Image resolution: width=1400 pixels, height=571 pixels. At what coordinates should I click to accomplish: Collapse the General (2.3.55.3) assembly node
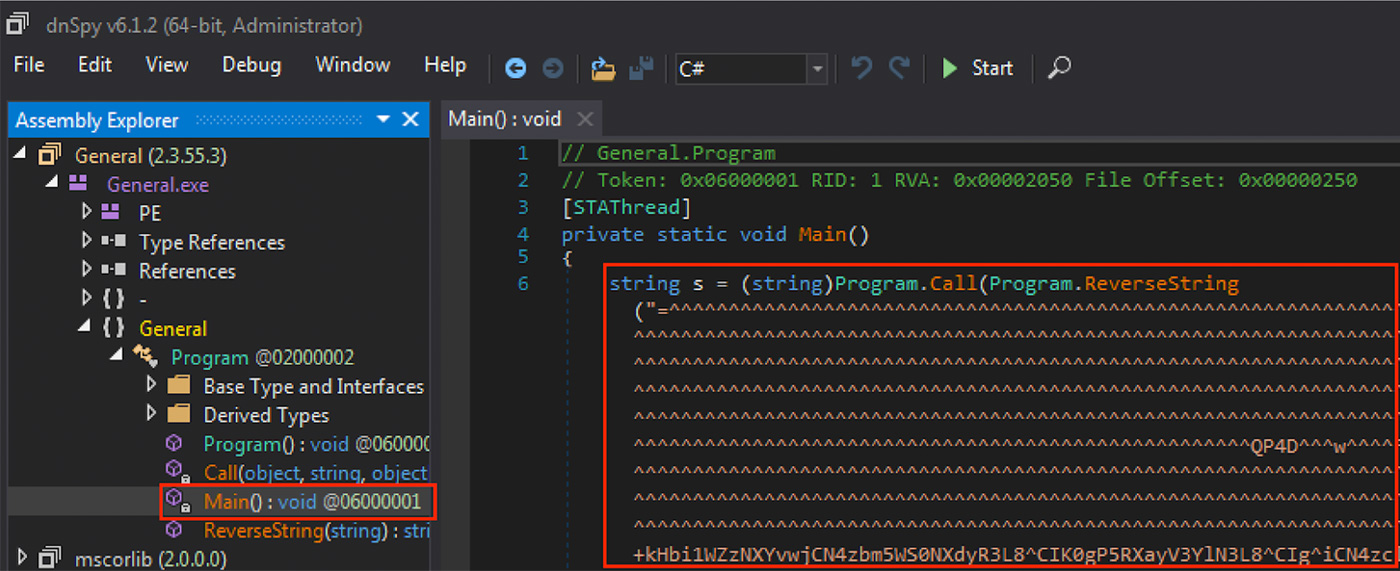pyautogui.click(x=20, y=155)
